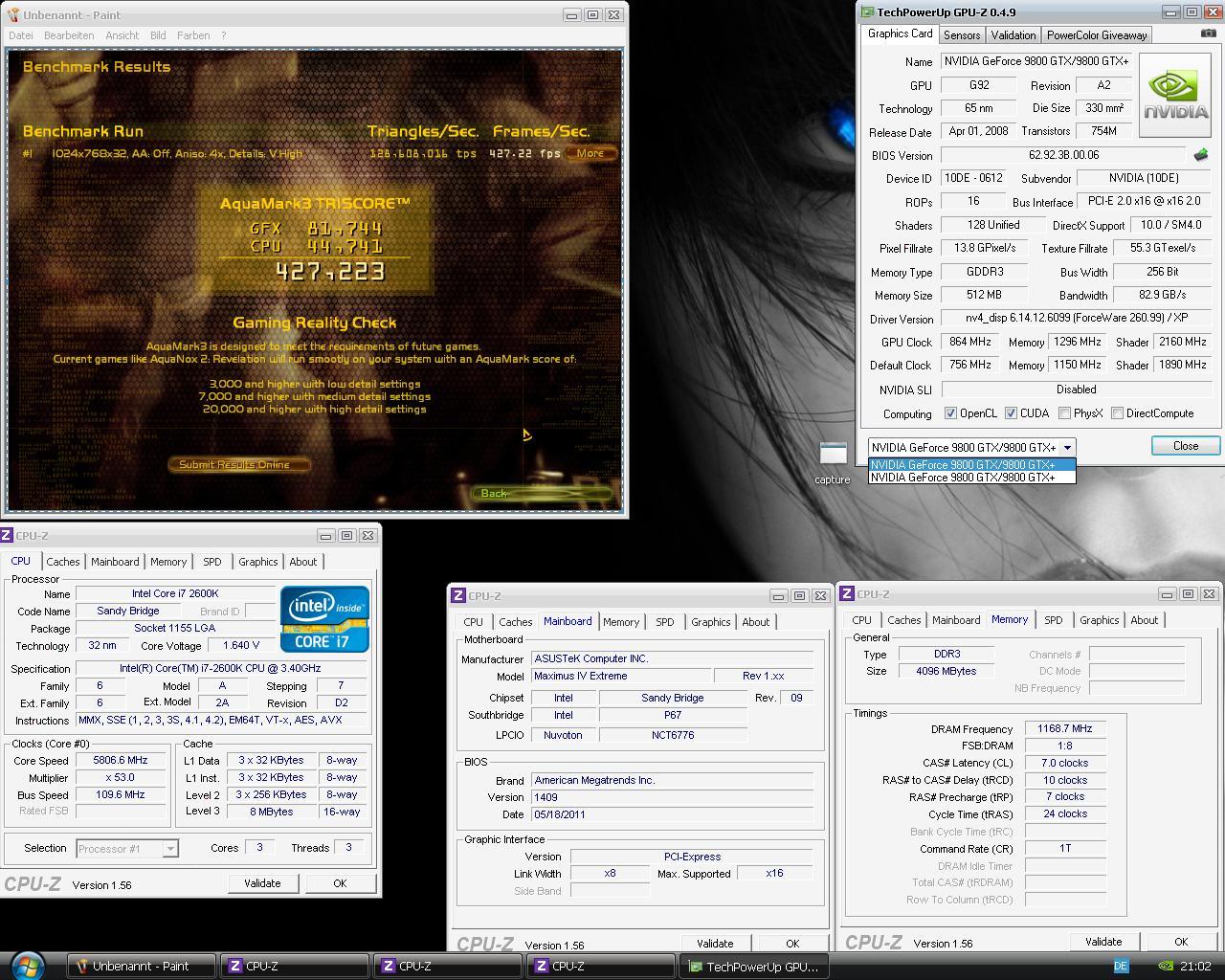Click the Multiplier value x 53.0
Image resolution: width=1225 pixels, height=980 pixels.
(120, 778)
